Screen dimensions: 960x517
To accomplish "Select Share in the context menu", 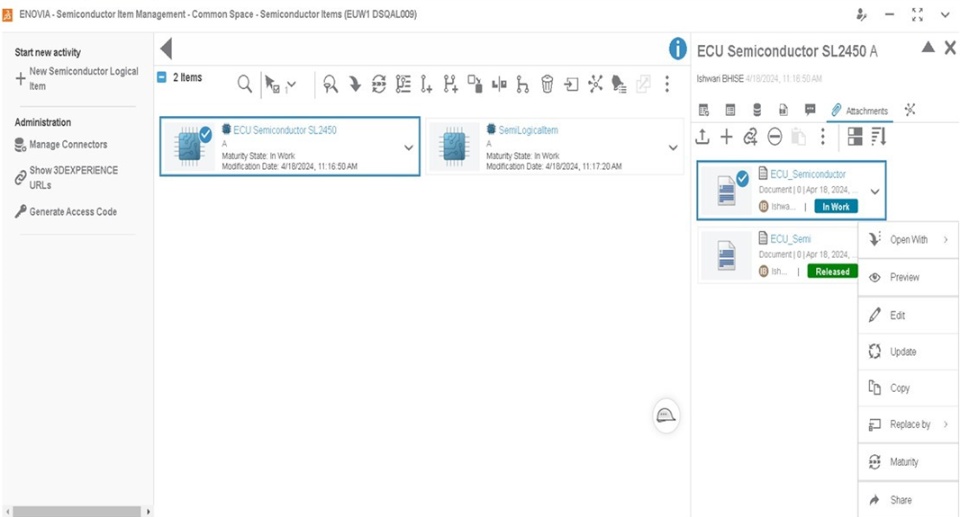I will [x=908, y=500].
